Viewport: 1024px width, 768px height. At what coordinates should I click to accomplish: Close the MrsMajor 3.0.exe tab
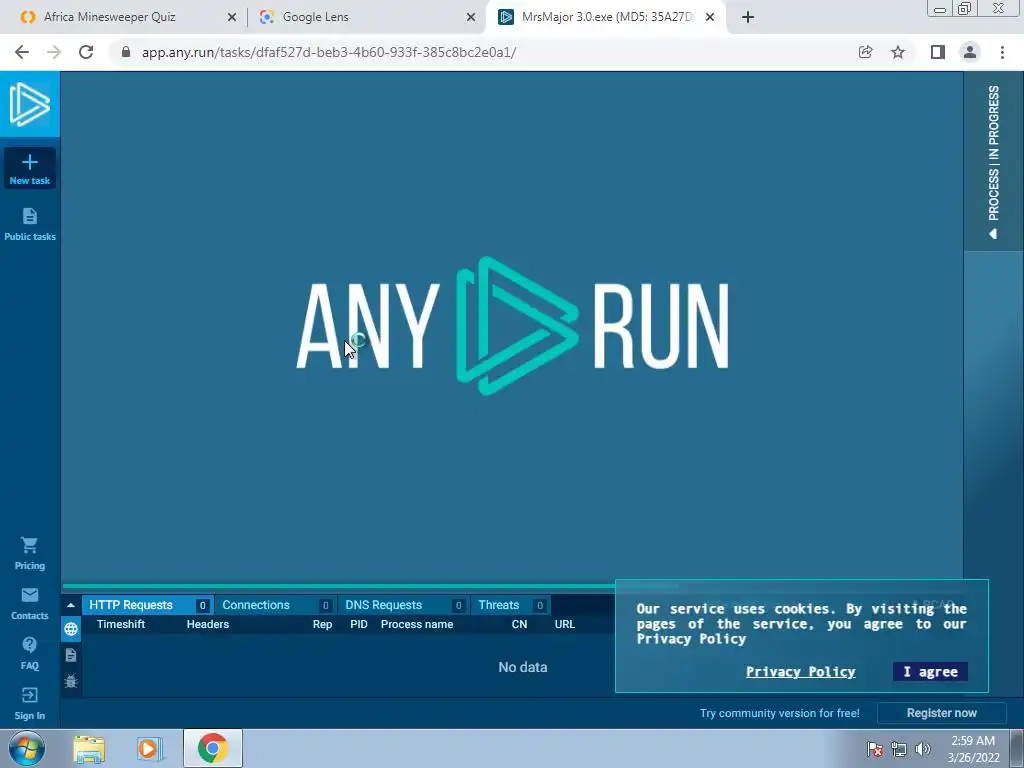(x=710, y=17)
